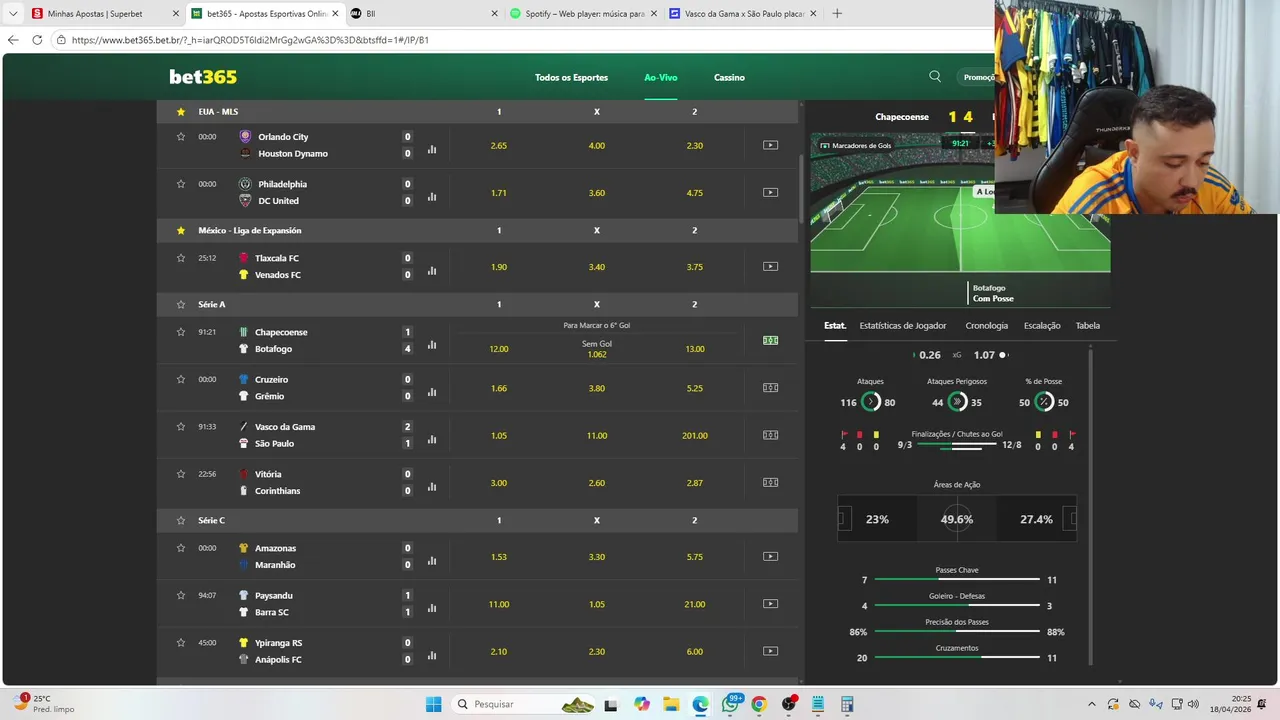The height and width of the screenshot is (720, 1280).
Task: Go back using browser back arrow
Action: click(x=13, y=40)
